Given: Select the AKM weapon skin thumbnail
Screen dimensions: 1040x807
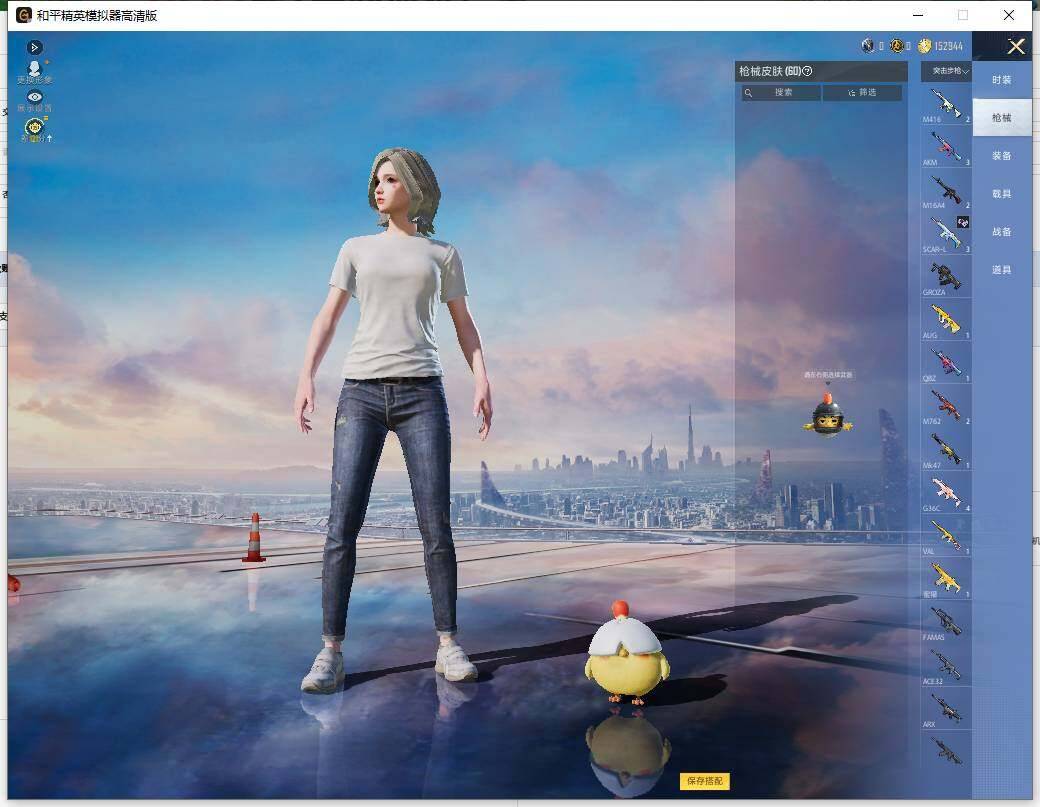Looking at the screenshot, I should (946, 147).
